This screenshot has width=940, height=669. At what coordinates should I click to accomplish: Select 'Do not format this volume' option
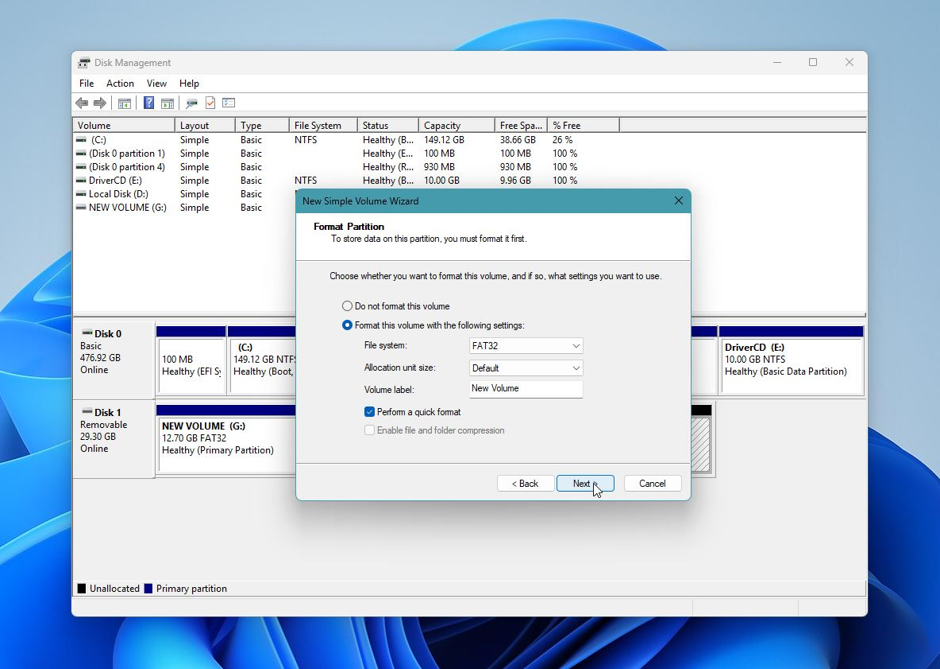click(x=347, y=306)
